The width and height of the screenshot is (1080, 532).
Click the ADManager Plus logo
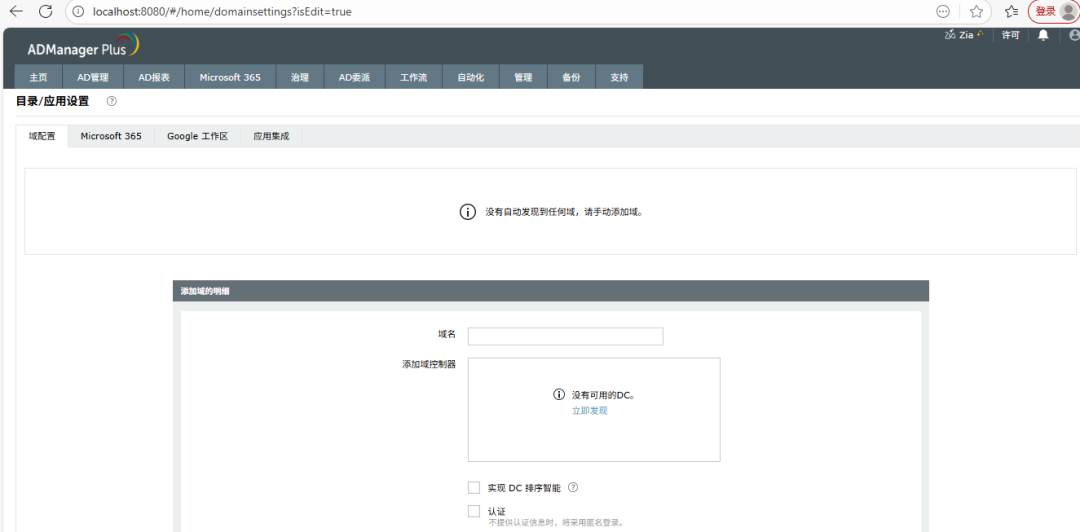[83, 46]
